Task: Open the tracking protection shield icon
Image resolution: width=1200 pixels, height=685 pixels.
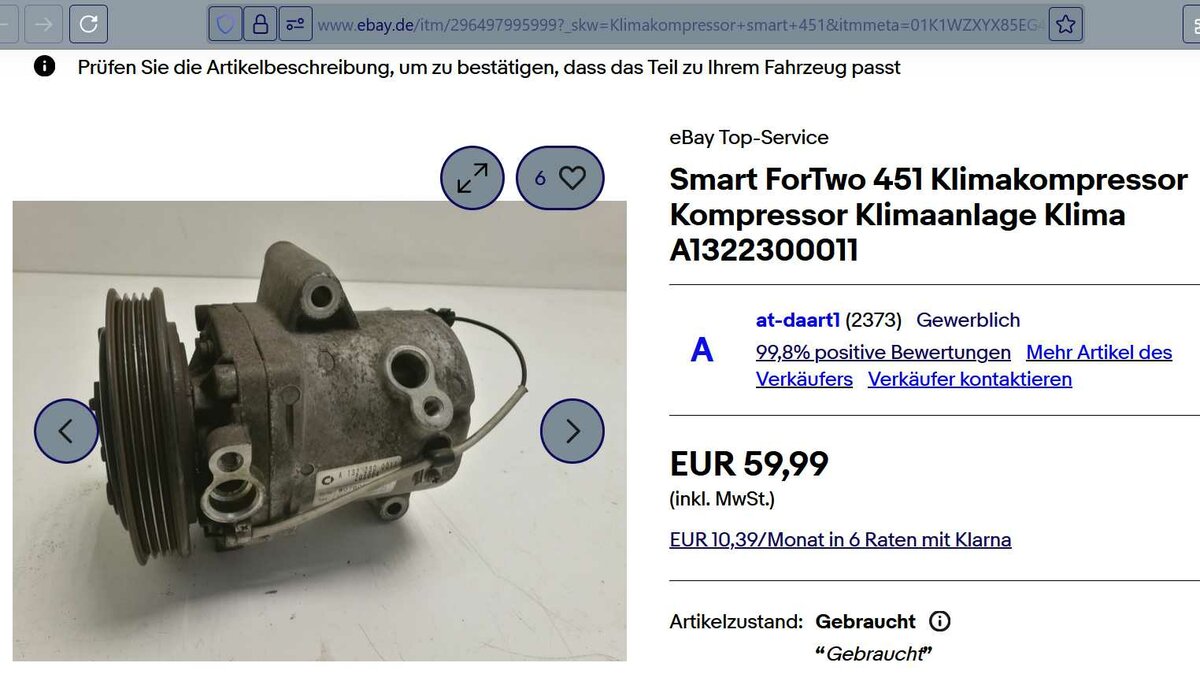Action: [227, 24]
